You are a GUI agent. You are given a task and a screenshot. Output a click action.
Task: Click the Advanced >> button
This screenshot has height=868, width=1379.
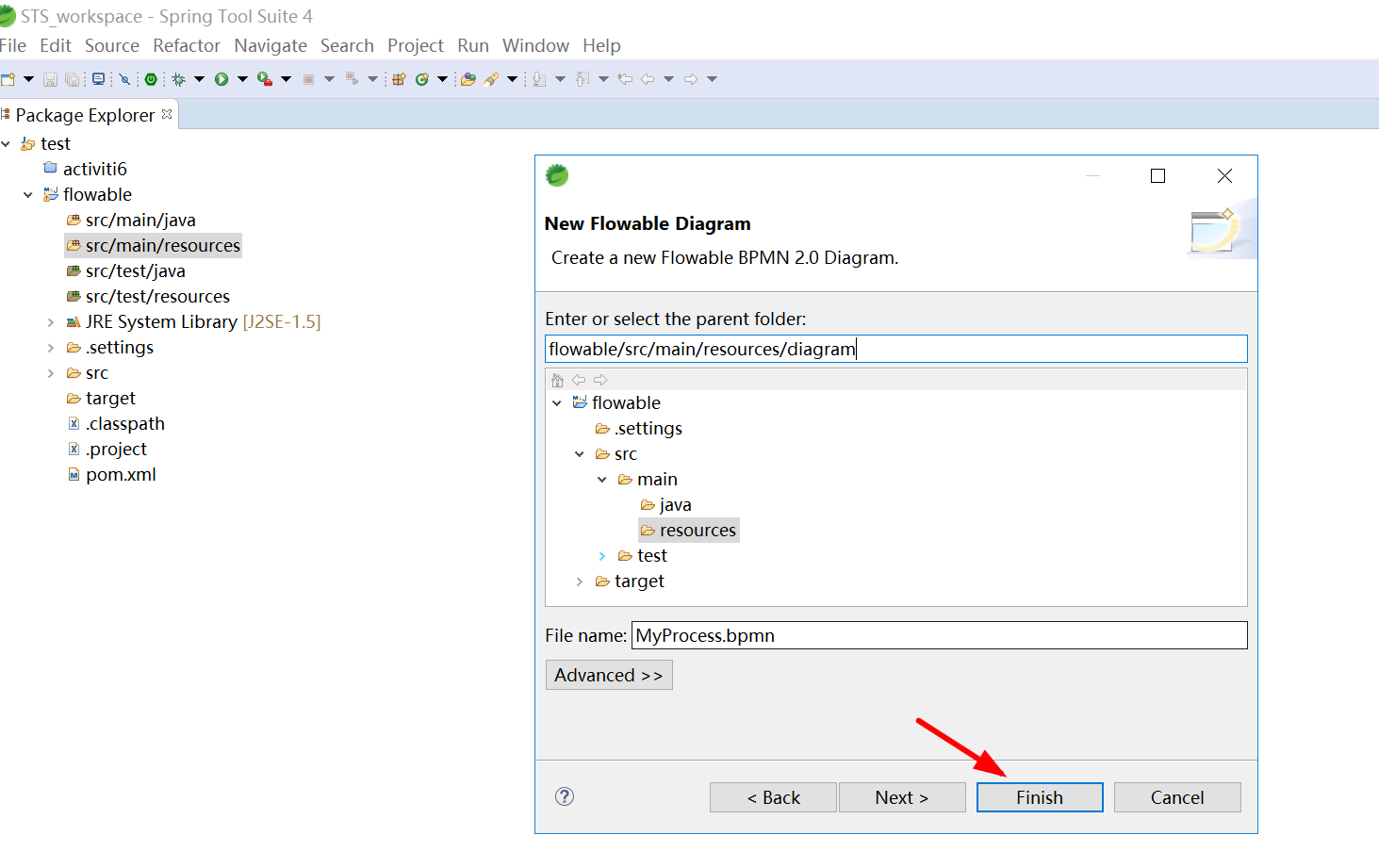coord(609,675)
